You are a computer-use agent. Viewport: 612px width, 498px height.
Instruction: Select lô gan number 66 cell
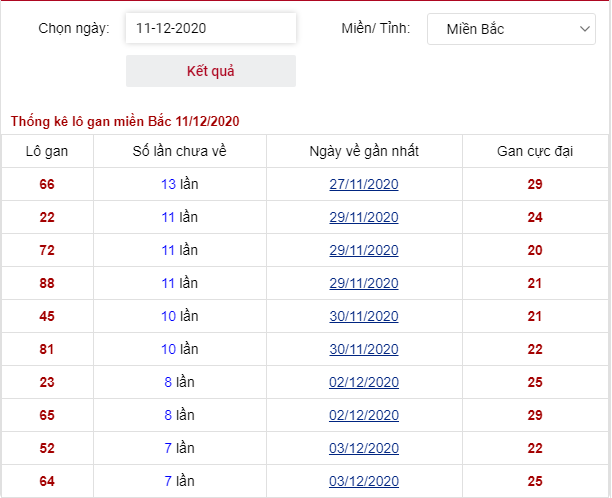tap(47, 184)
